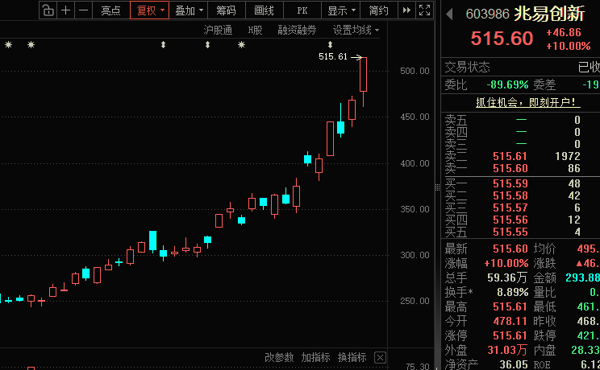
Task: Click the star event marker under H股
Action: tap(241, 45)
